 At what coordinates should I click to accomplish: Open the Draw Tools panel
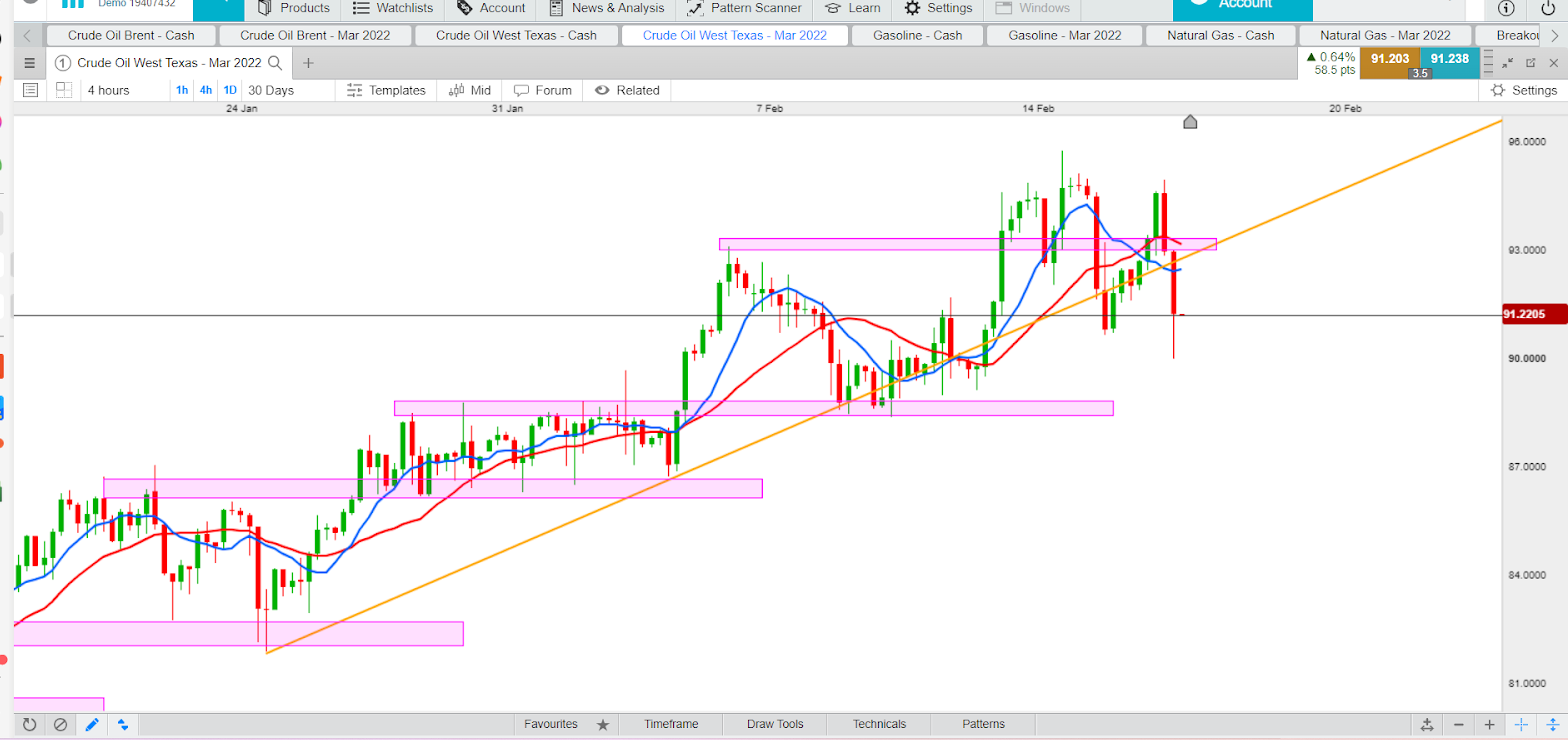point(775,724)
